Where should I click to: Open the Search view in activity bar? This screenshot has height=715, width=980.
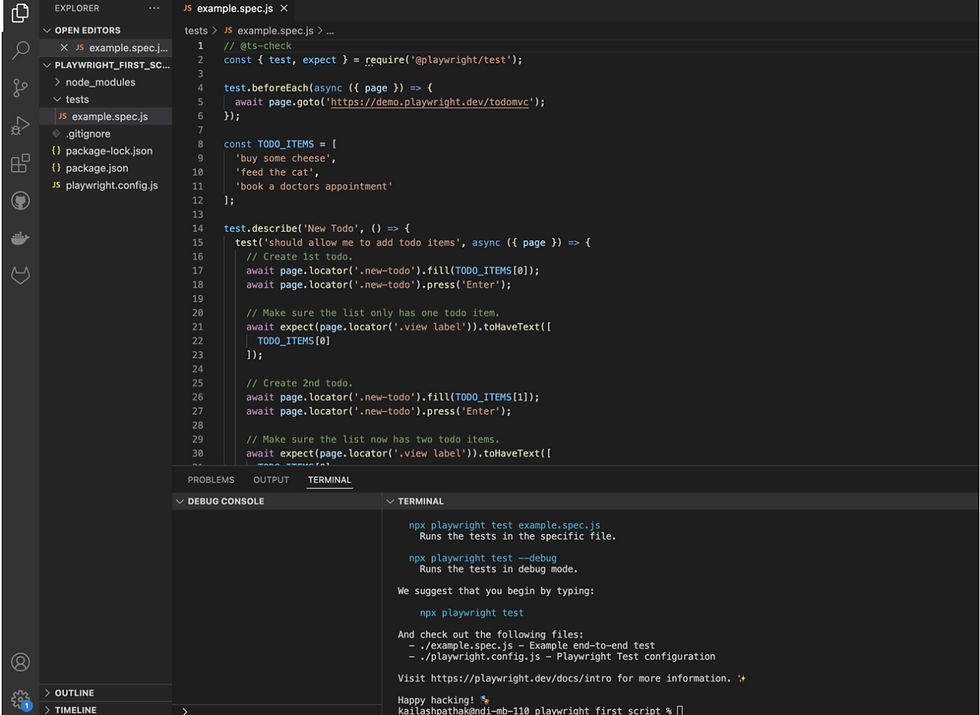[20, 50]
